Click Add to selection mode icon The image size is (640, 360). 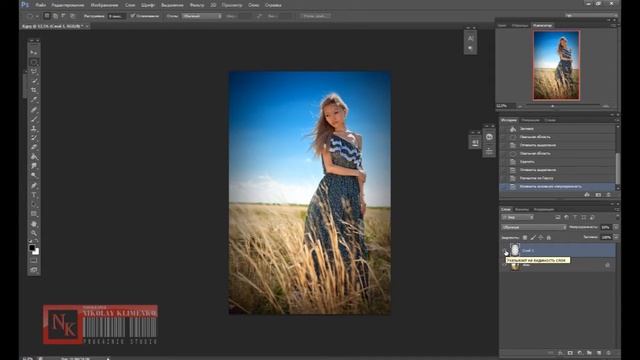tap(55, 16)
